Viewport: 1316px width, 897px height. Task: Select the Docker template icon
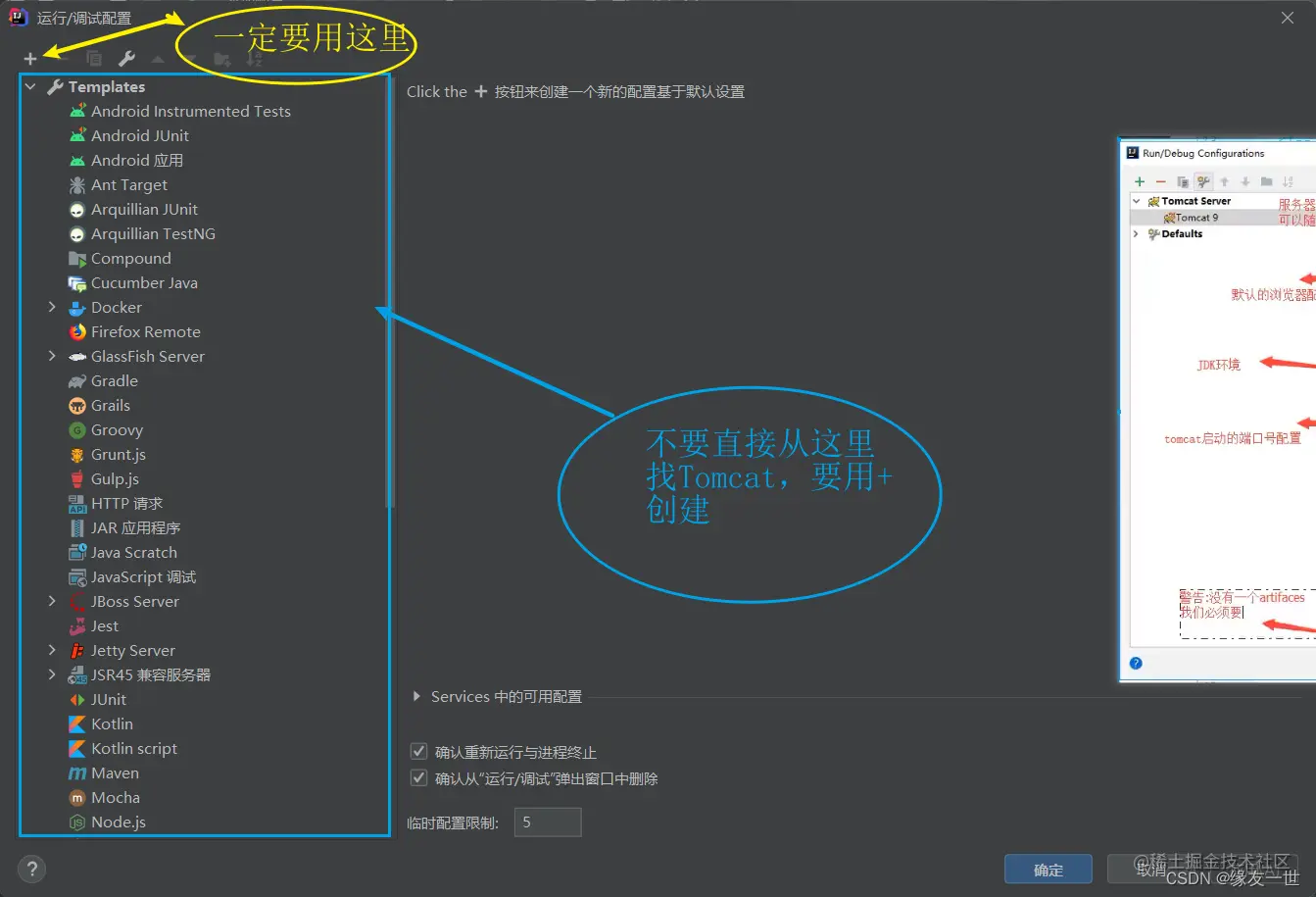point(75,307)
